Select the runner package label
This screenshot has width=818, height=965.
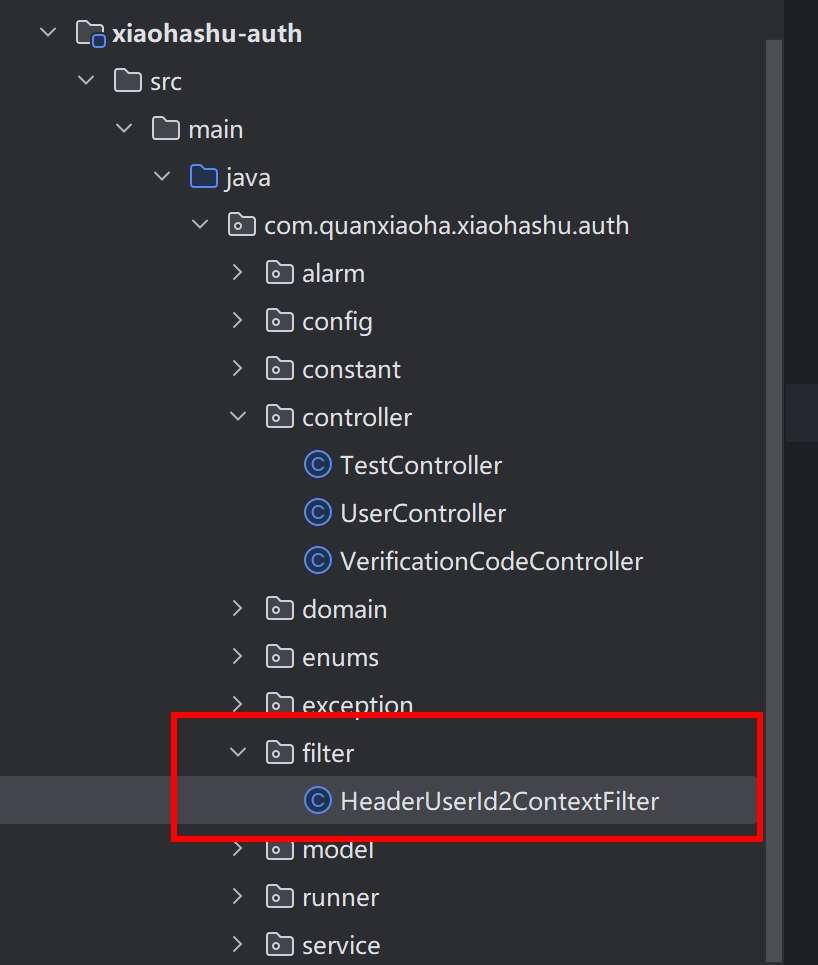click(340, 897)
